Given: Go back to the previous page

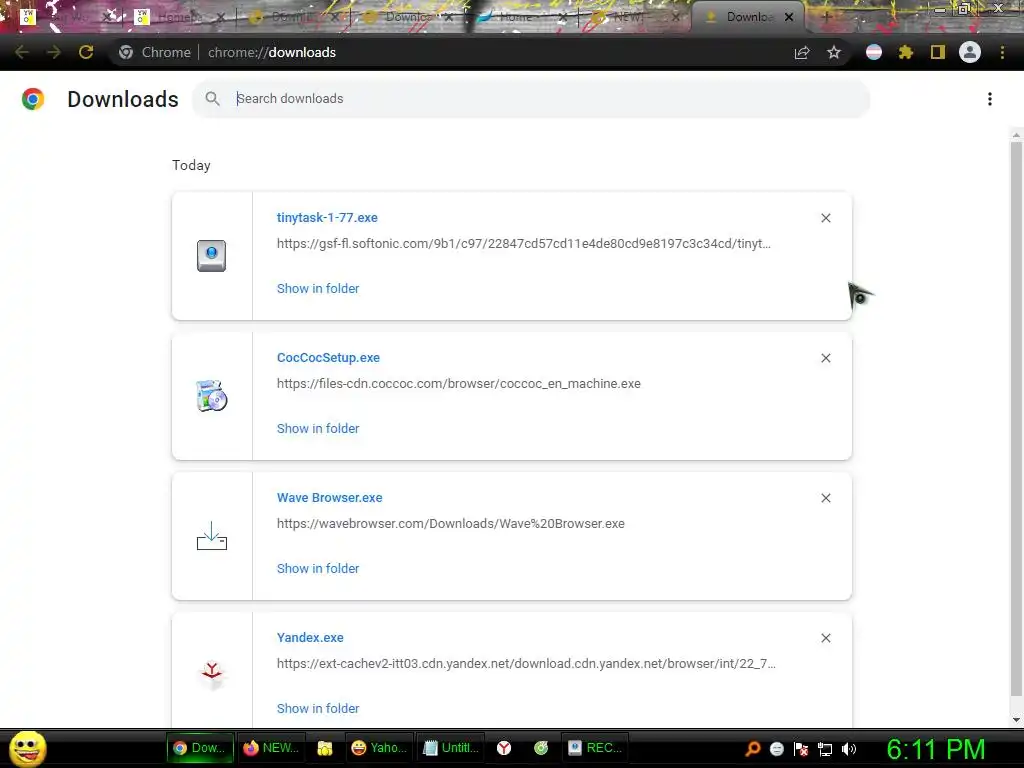Looking at the screenshot, I should (22, 52).
